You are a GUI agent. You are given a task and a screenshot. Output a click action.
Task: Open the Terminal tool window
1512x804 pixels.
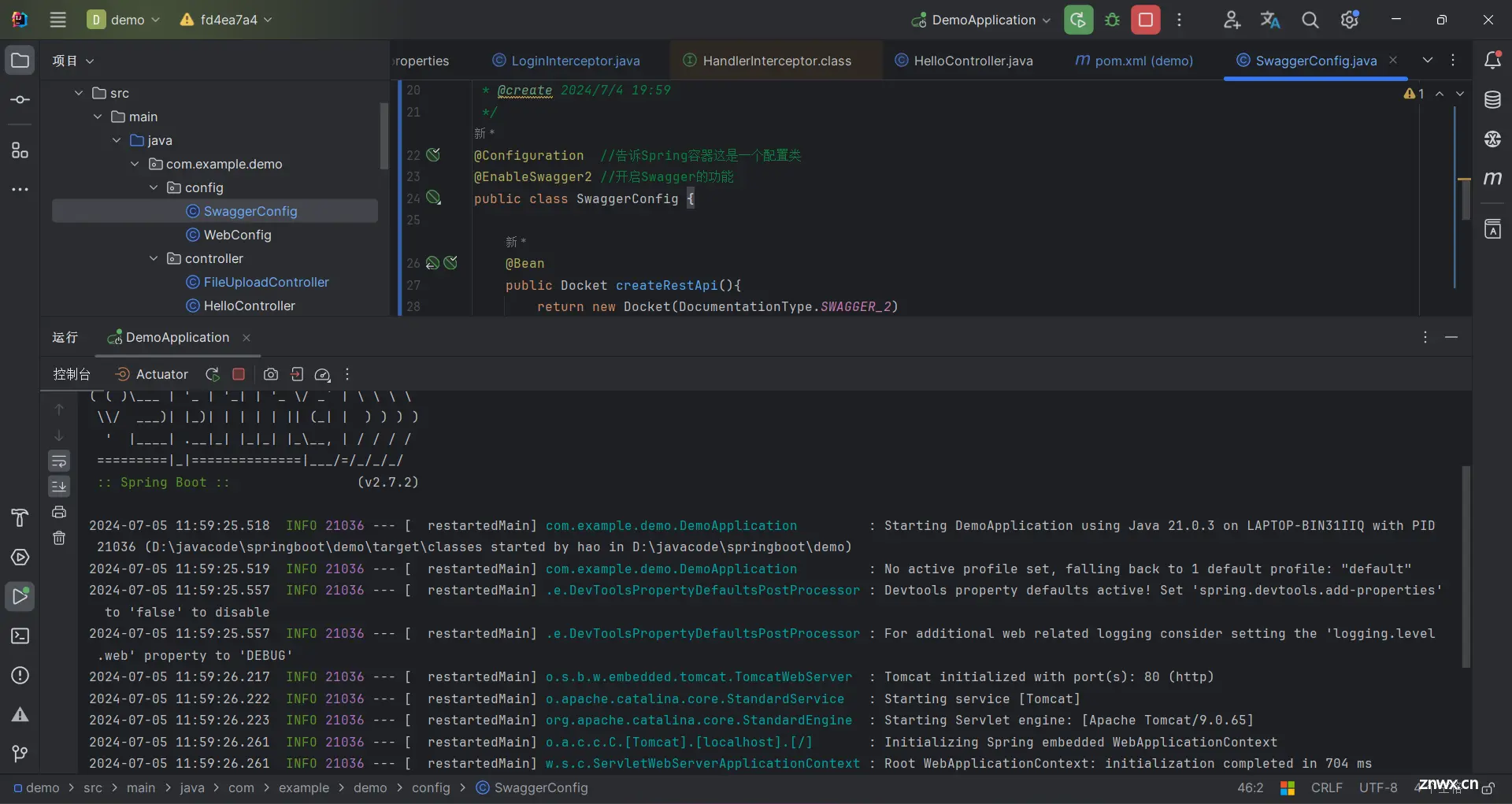coord(20,636)
